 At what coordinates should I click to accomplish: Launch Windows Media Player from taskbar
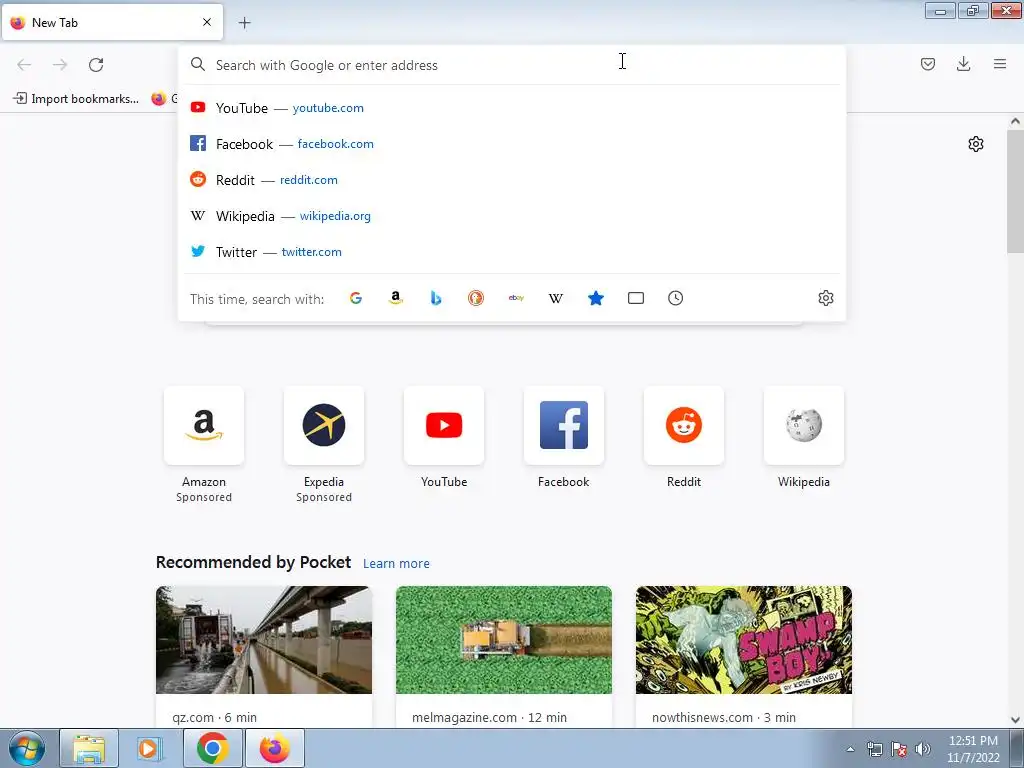[150, 748]
